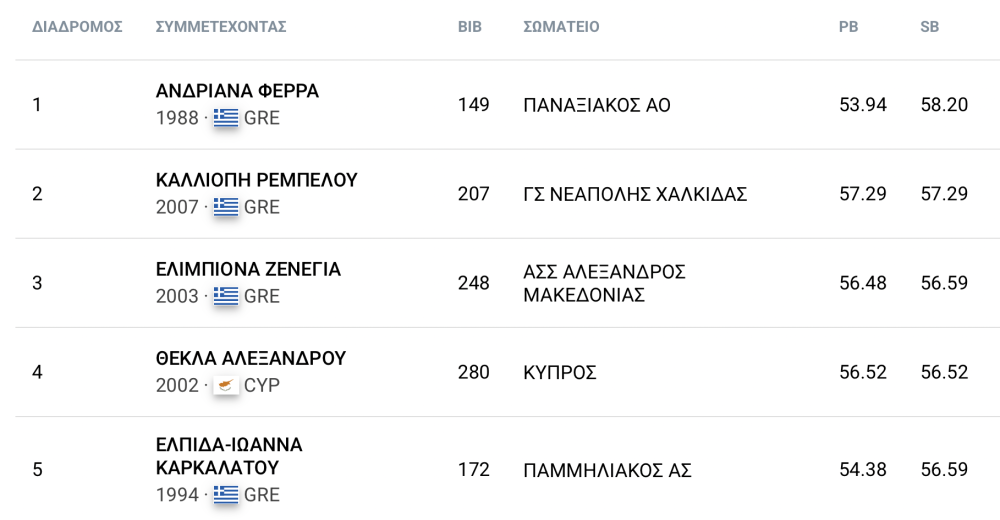Click club ΑΣΣ ΑΛΕΞΑΝΔΡΟΣ ΜΑΚΕΔΟΝΙΑΣ

pos(605,284)
